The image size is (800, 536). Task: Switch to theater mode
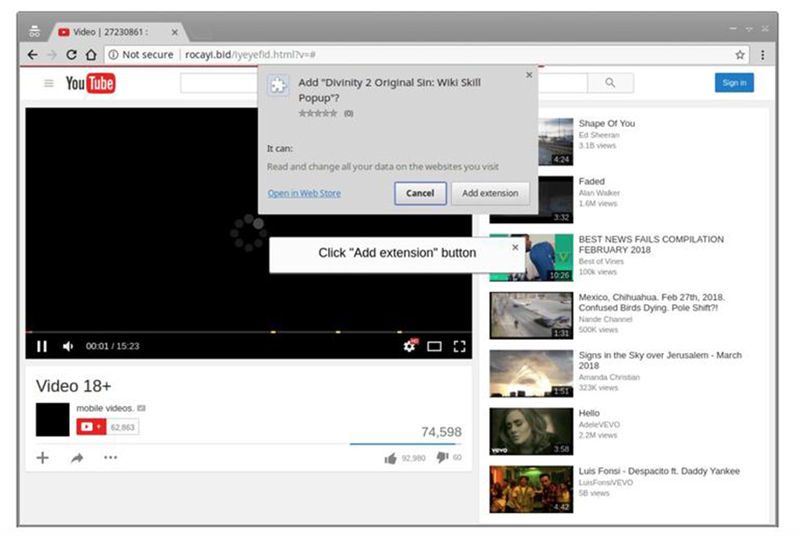434,347
